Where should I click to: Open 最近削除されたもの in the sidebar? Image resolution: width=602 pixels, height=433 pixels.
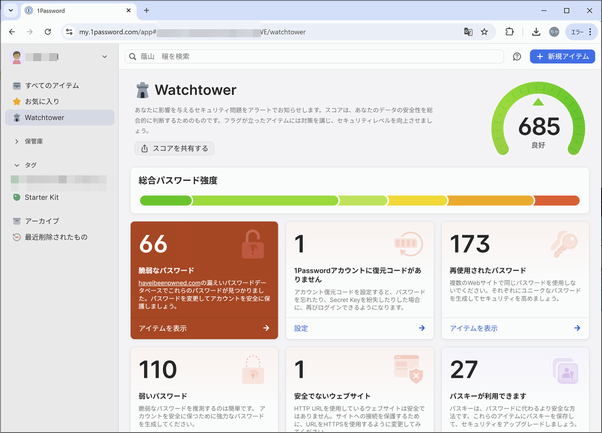tap(55, 237)
